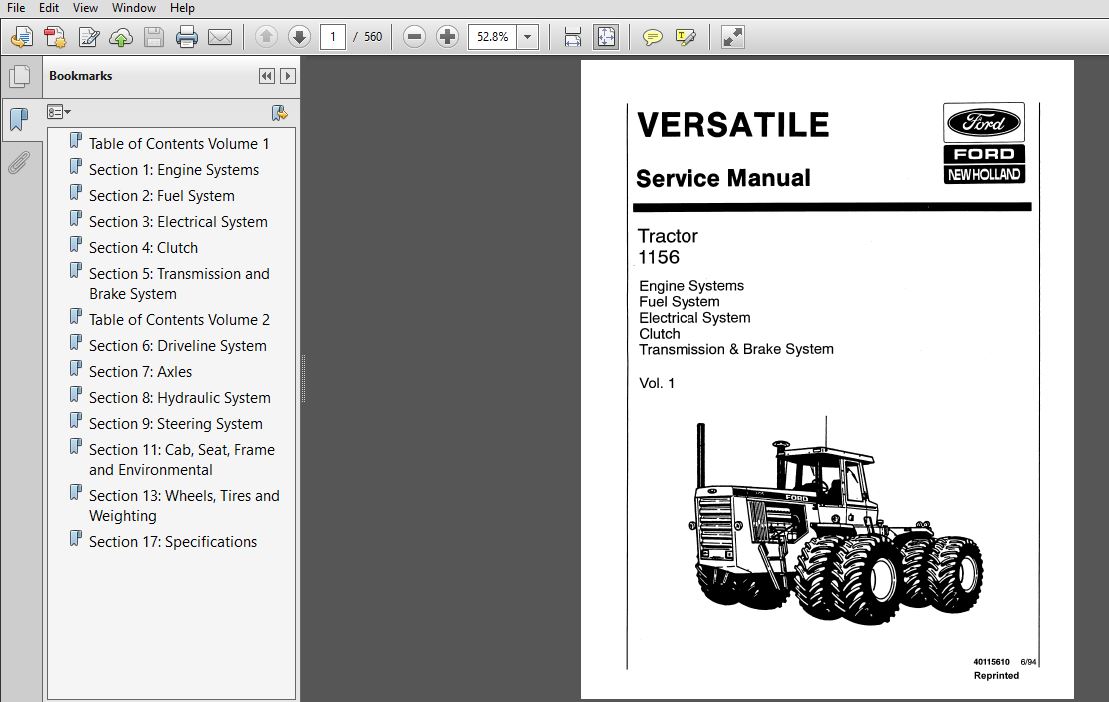Select Section 7: Axles bookmark
This screenshot has height=702, width=1109.
coord(141,372)
